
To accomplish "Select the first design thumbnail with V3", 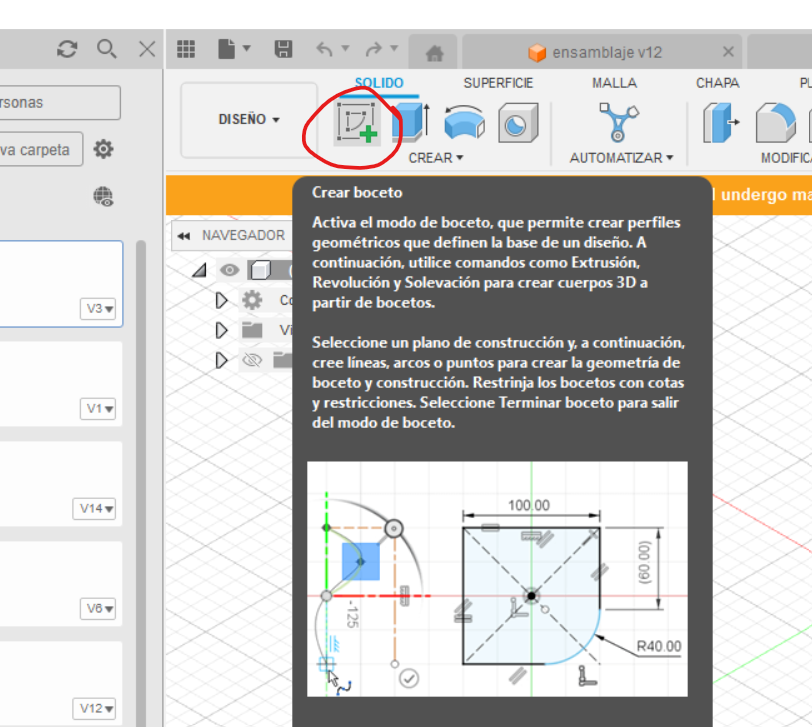I will 61,284.
